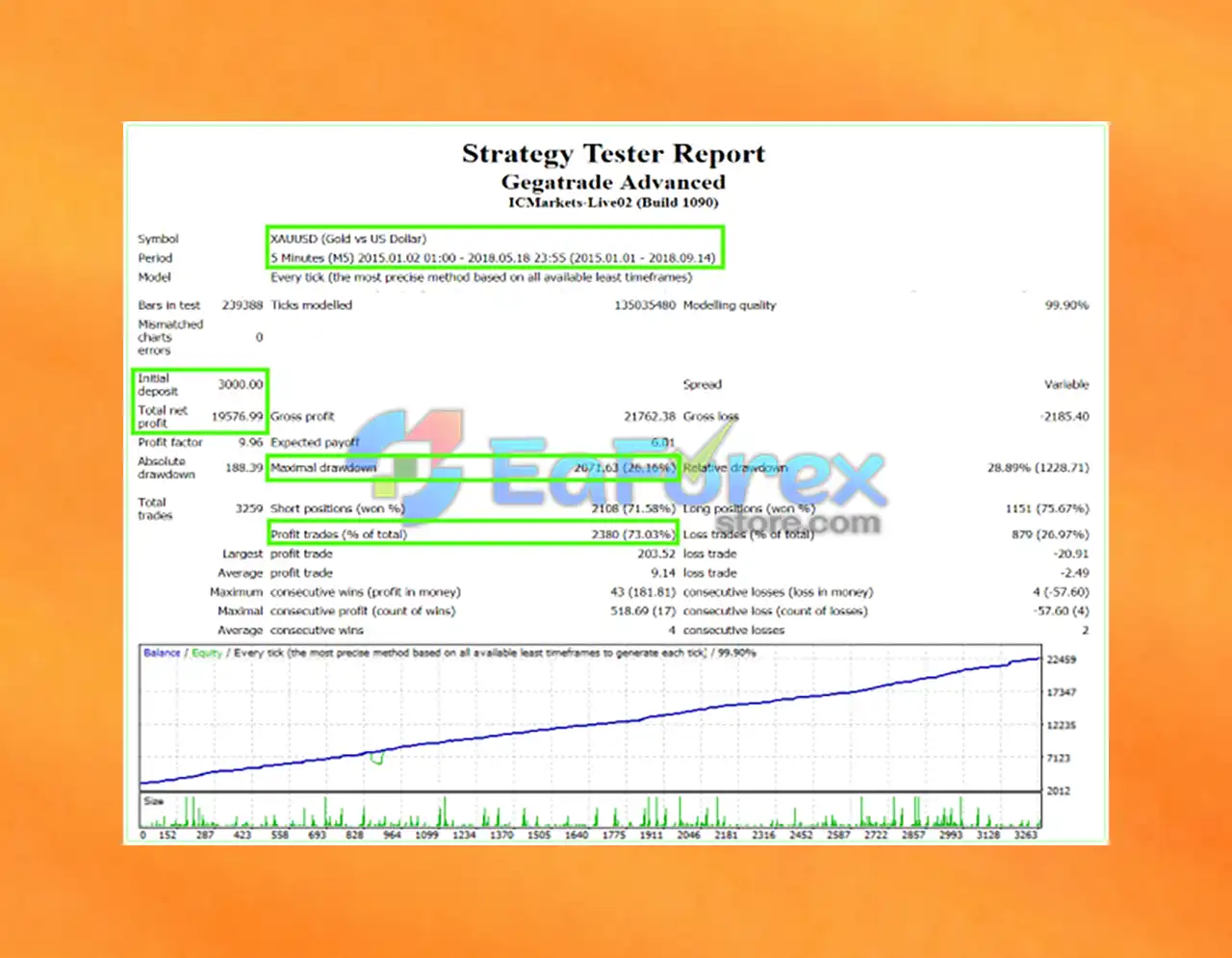
Task: Click the "Profit factor" label
Action: click(170, 443)
